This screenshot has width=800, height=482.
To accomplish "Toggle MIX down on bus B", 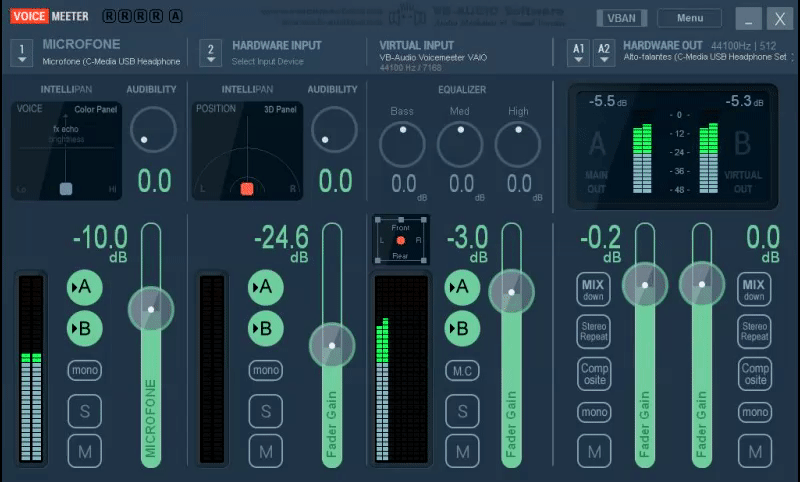I will [x=754, y=290].
